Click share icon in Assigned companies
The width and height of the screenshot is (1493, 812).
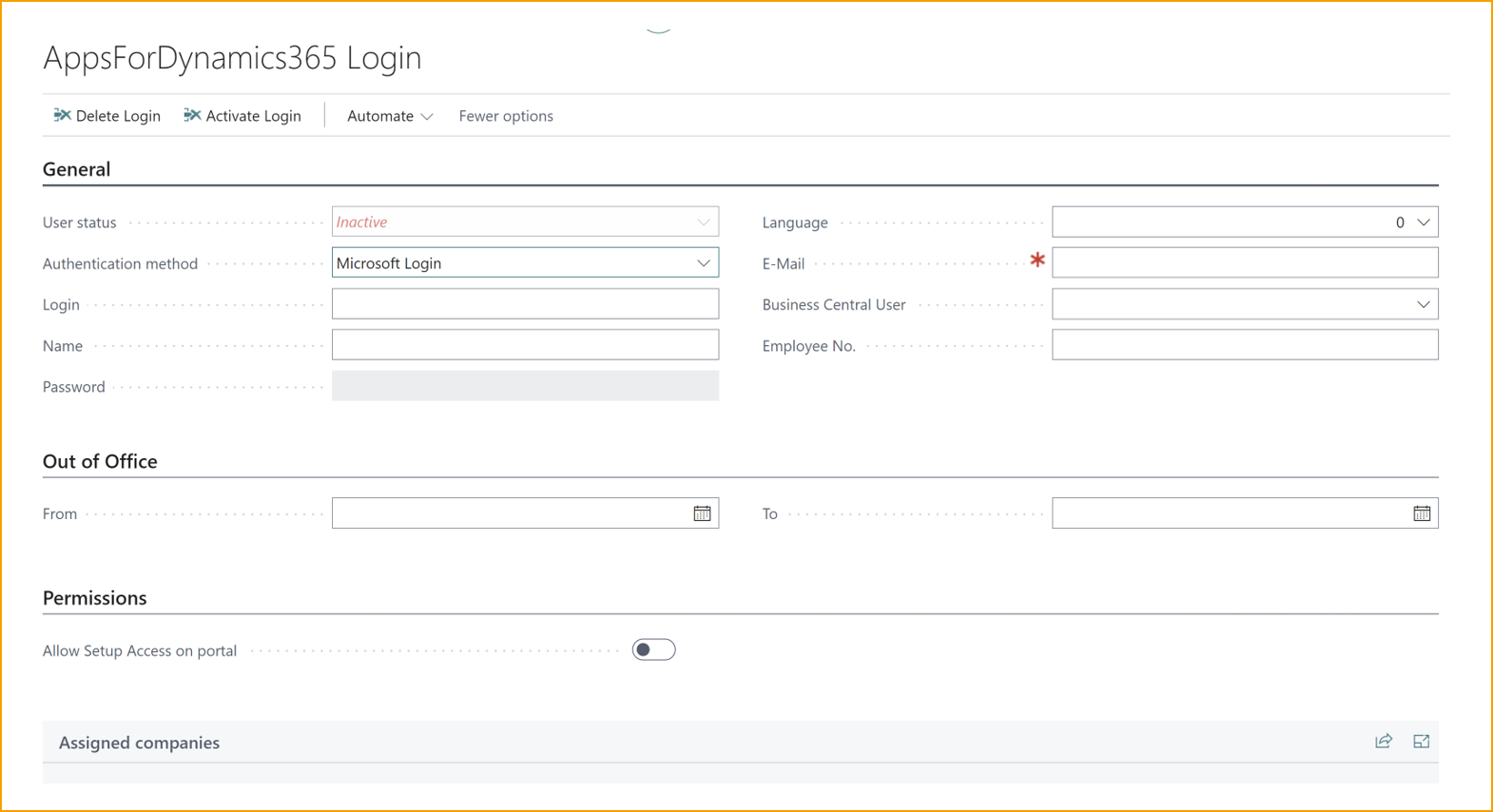pos(1384,742)
